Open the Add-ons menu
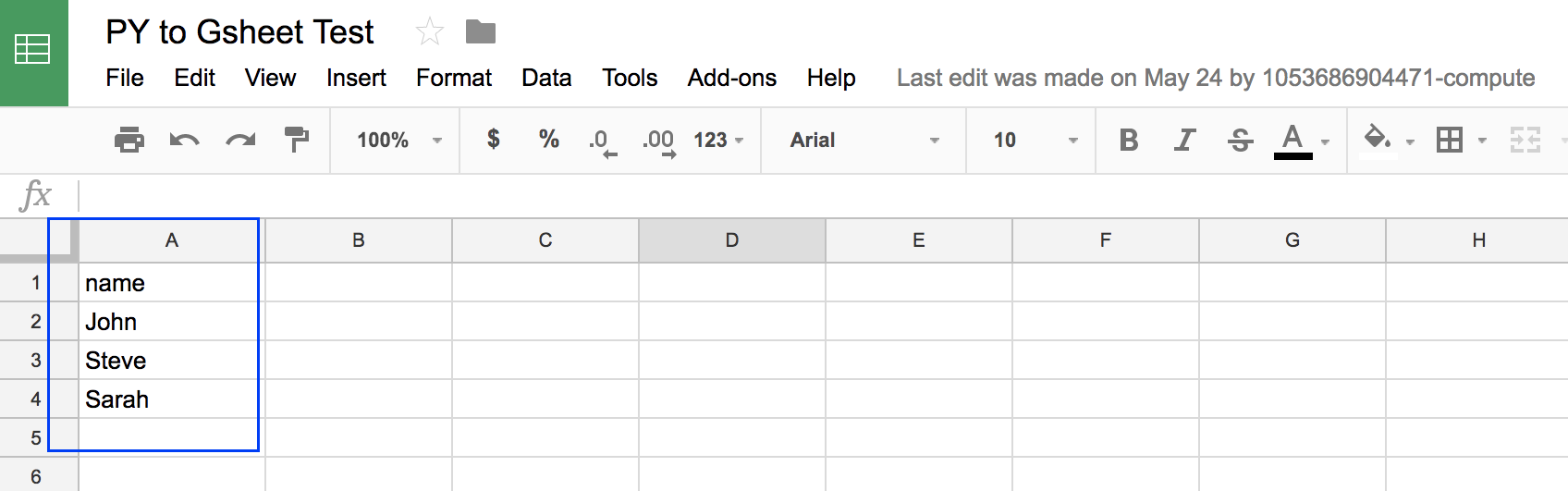Screen dimensions: 1568x491 click(731, 79)
